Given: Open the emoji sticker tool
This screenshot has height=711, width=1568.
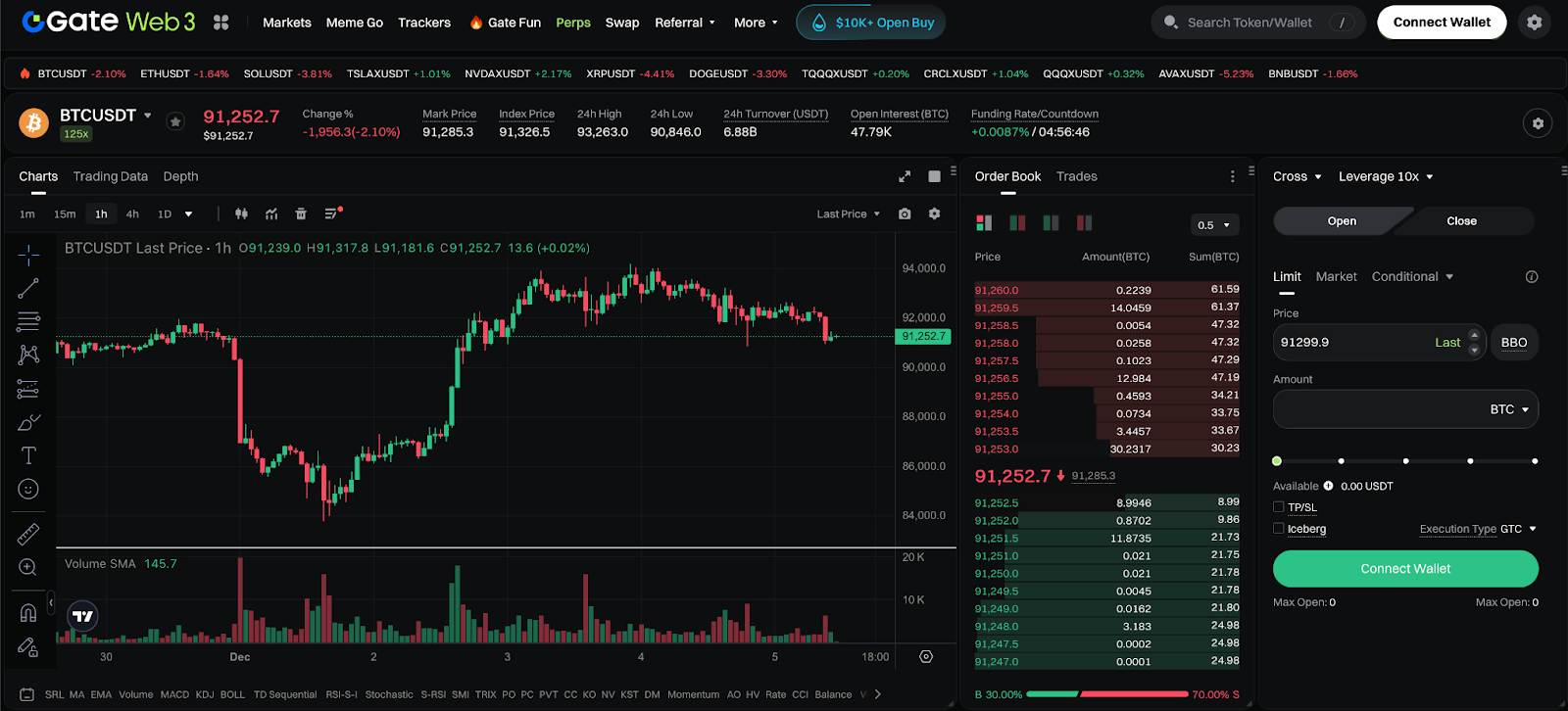Looking at the screenshot, I should [x=28, y=489].
